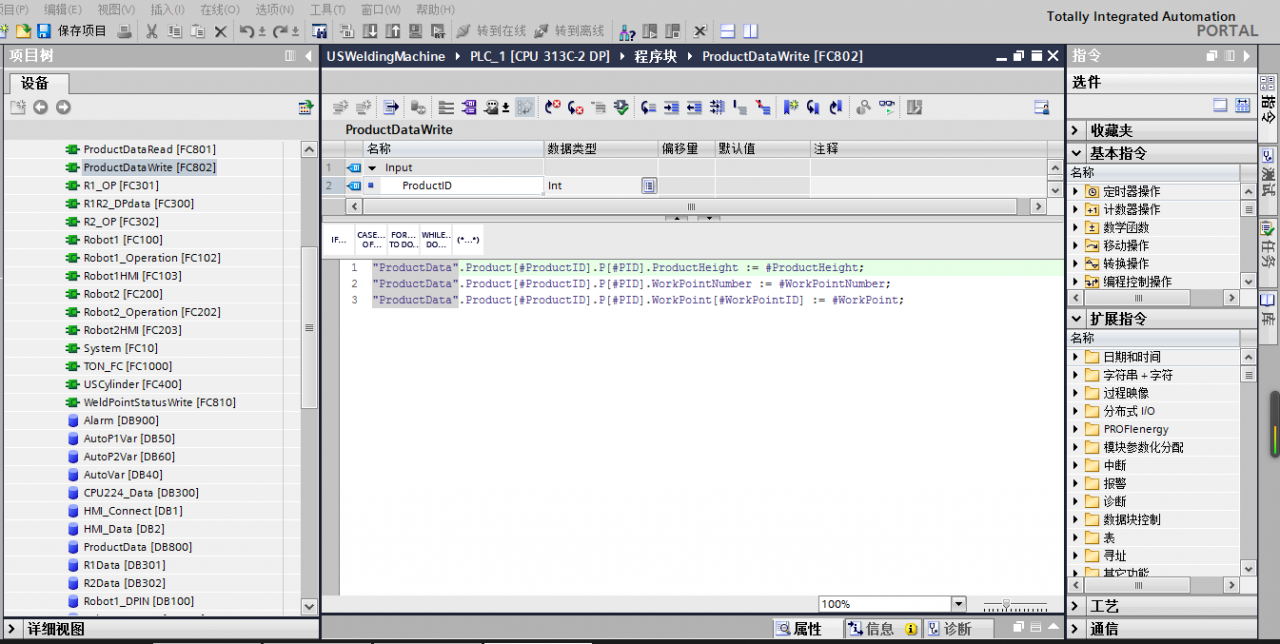Viewport: 1280px width, 644px height.
Task: Expand the 收藏夹 favorites section
Action: pos(1076,130)
